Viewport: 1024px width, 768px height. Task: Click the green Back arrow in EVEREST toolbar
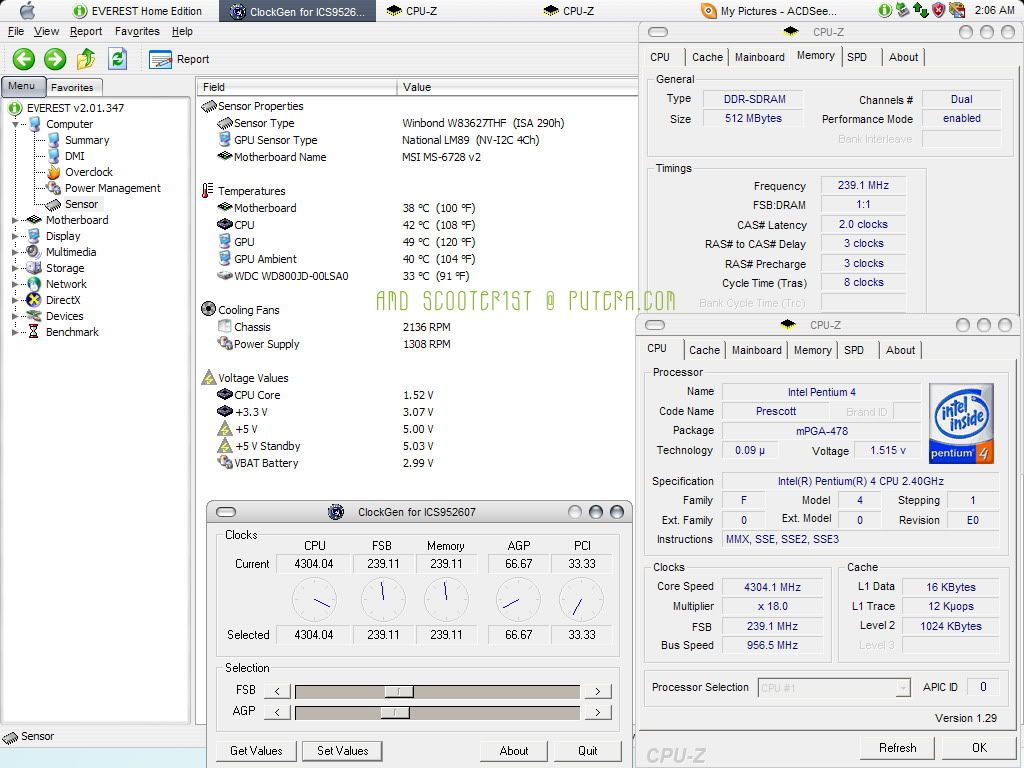click(x=24, y=59)
